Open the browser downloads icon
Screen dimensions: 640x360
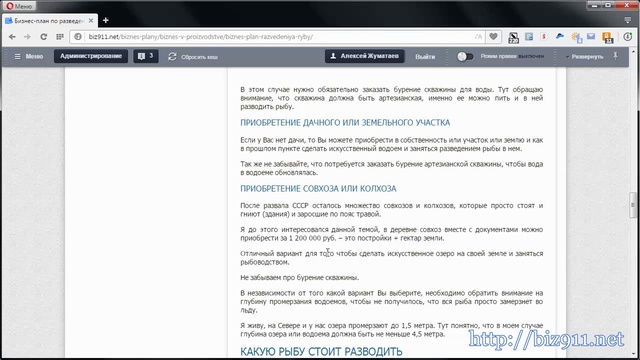point(628,37)
